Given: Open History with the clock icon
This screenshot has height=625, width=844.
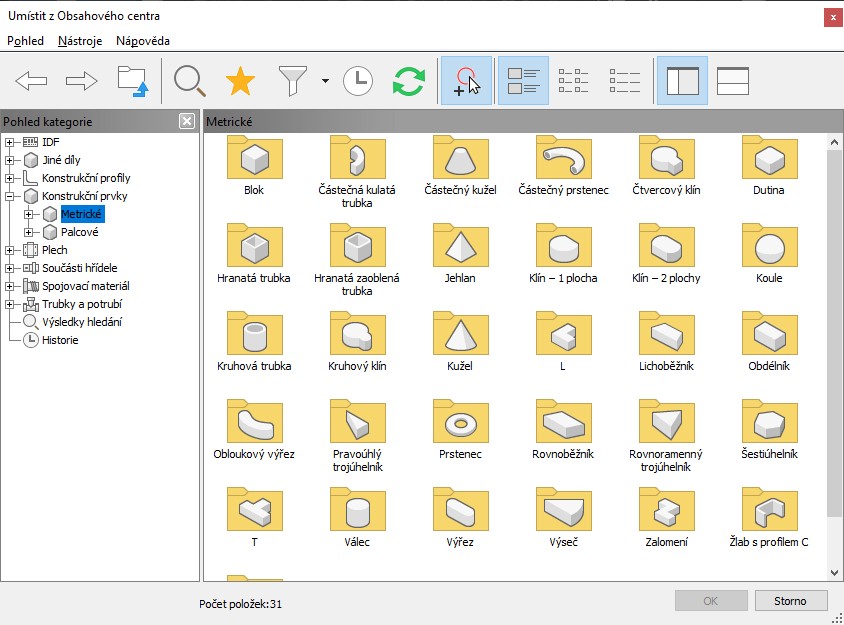Looking at the screenshot, I should pyautogui.click(x=358, y=82).
